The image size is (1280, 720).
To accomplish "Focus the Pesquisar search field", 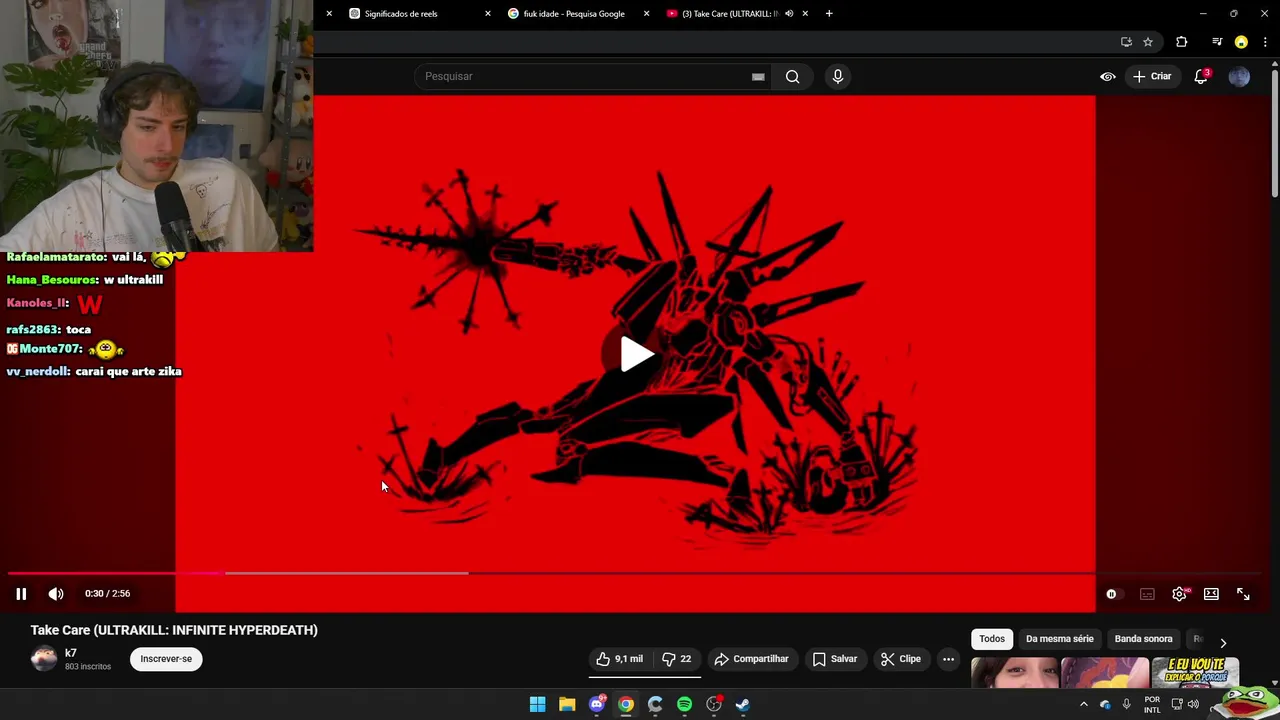I will (585, 76).
